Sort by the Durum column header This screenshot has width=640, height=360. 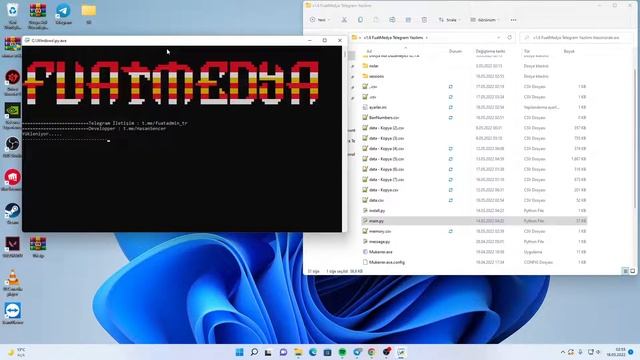(455, 51)
